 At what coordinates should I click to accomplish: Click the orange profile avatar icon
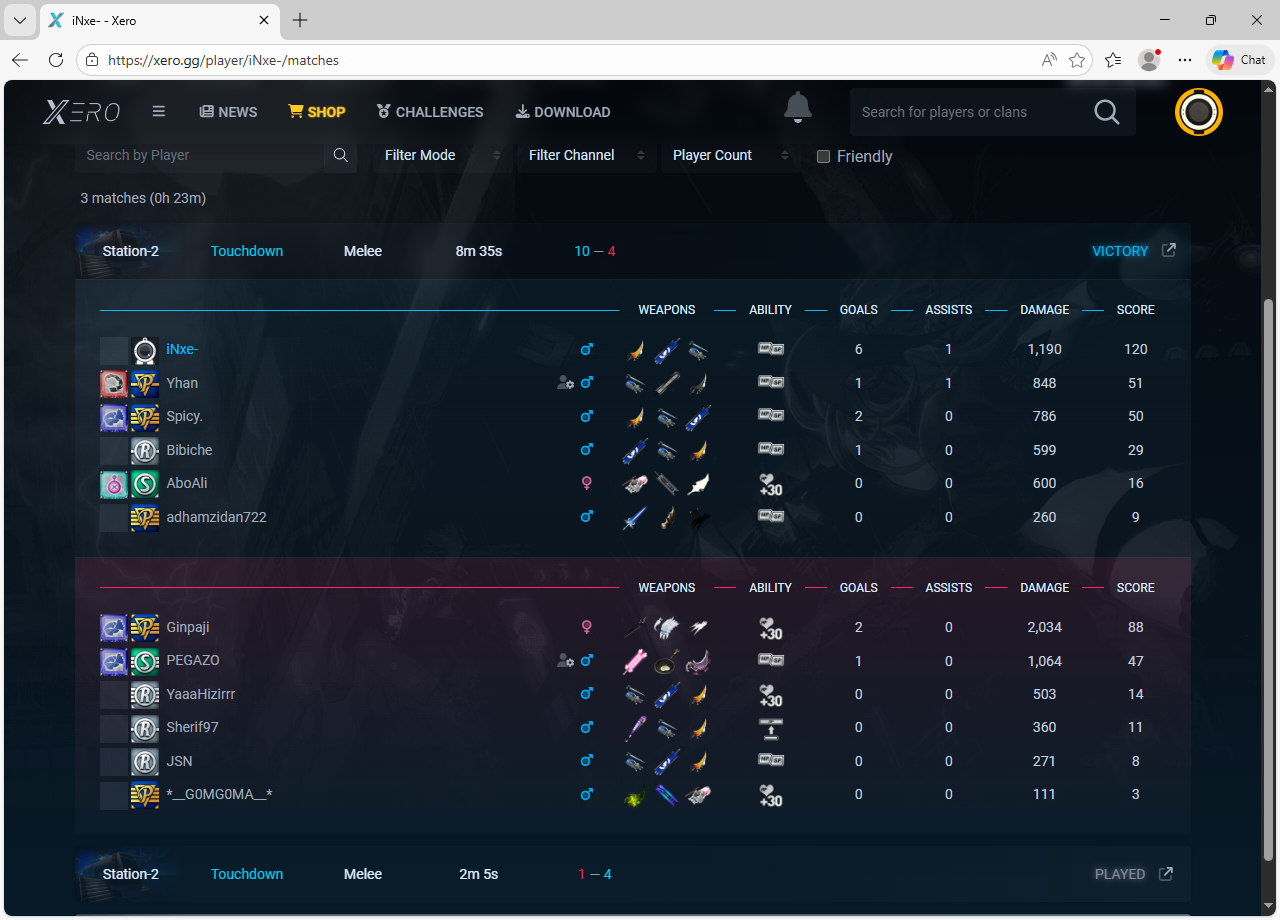tap(1198, 112)
